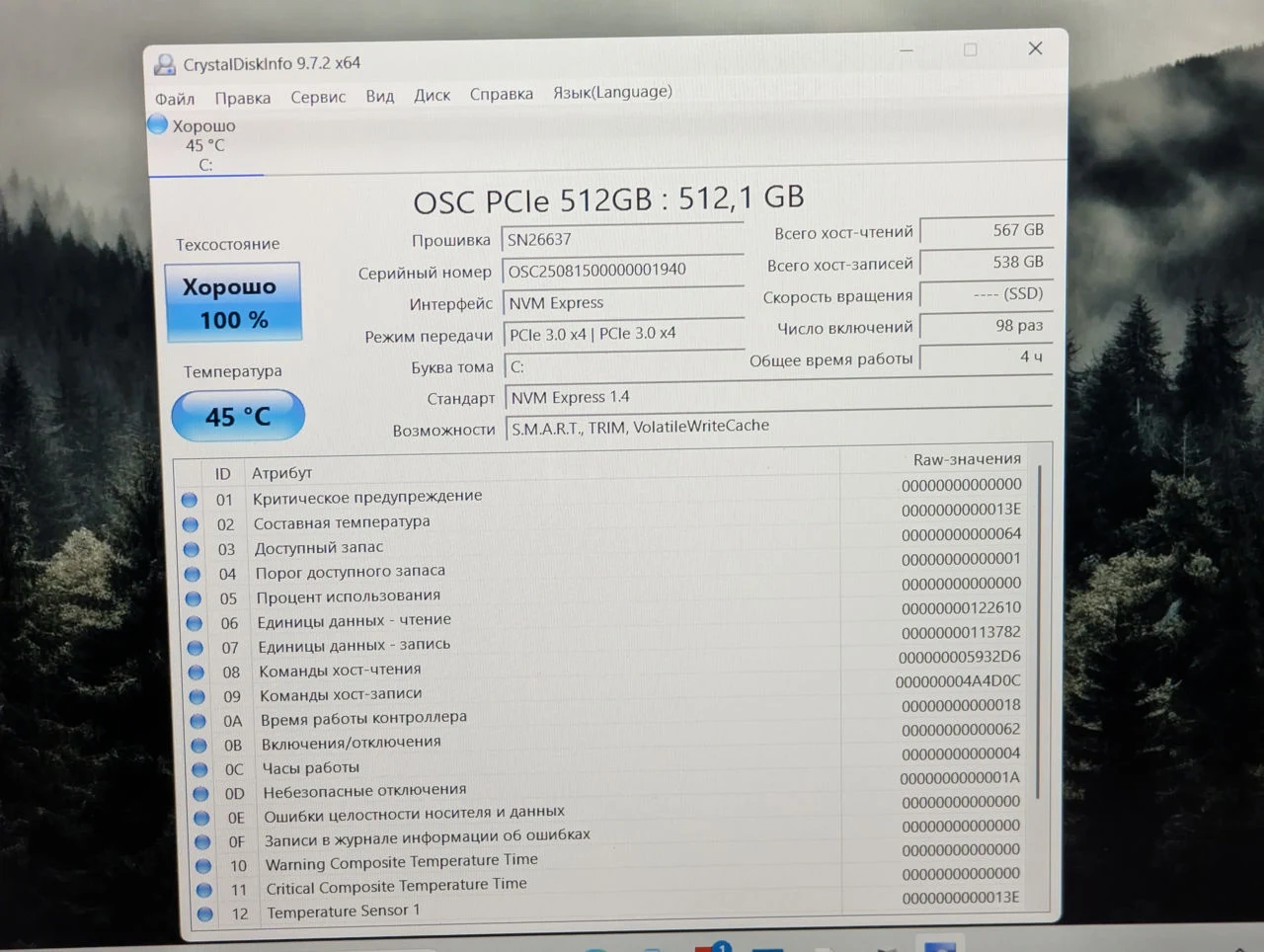Image resolution: width=1264 pixels, height=952 pixels.
Task: Open the Сервис menu
Action: (x=318, y=97)
